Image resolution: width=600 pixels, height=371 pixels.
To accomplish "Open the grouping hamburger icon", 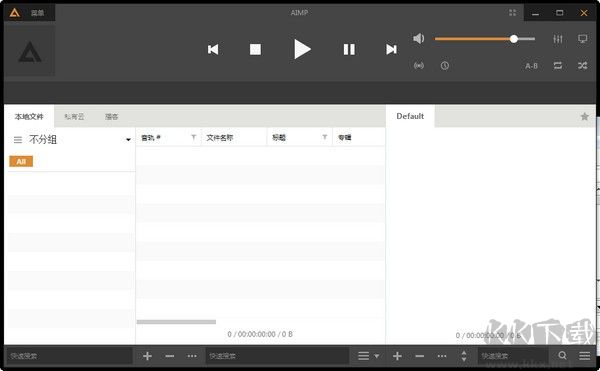I will [18, 140].
